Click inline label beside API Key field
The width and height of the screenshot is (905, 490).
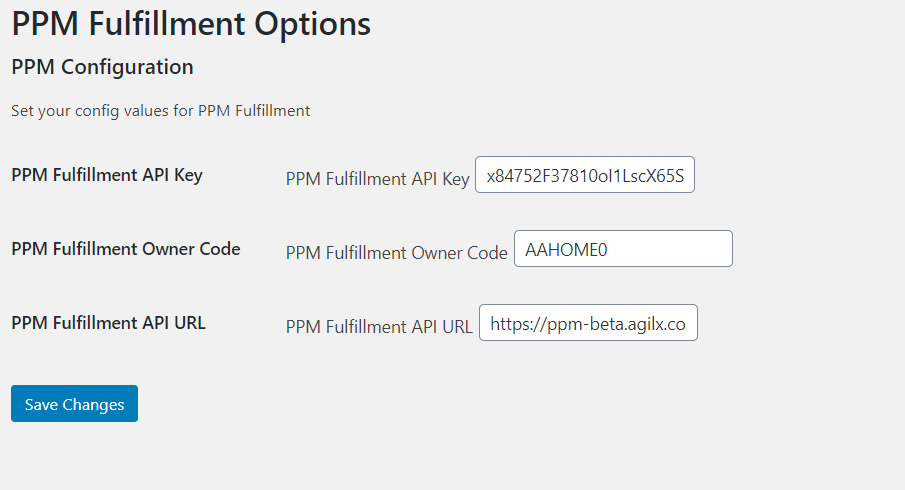[377, 179]
